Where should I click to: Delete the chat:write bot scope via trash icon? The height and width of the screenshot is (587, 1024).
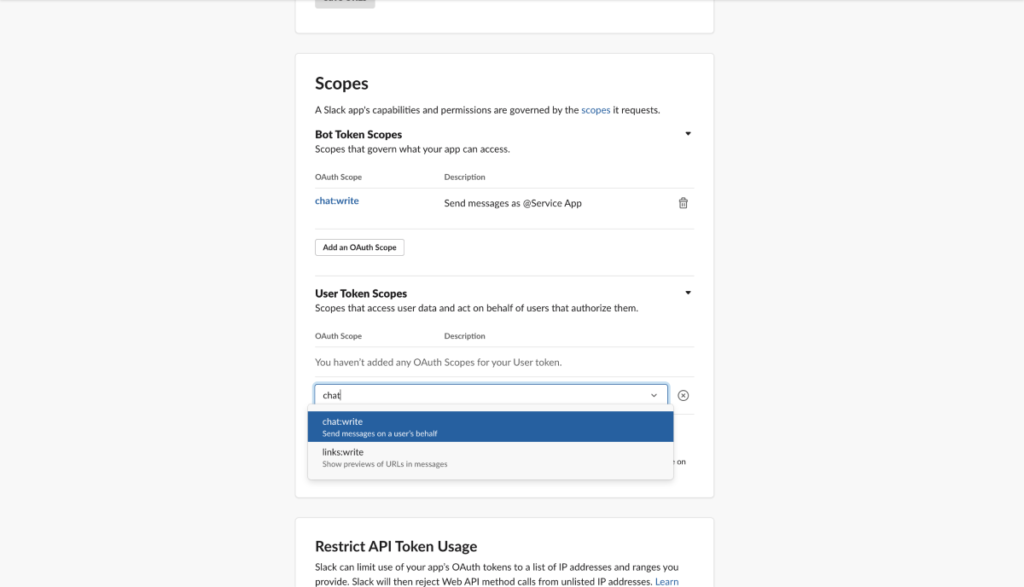(x=683, y=203)
